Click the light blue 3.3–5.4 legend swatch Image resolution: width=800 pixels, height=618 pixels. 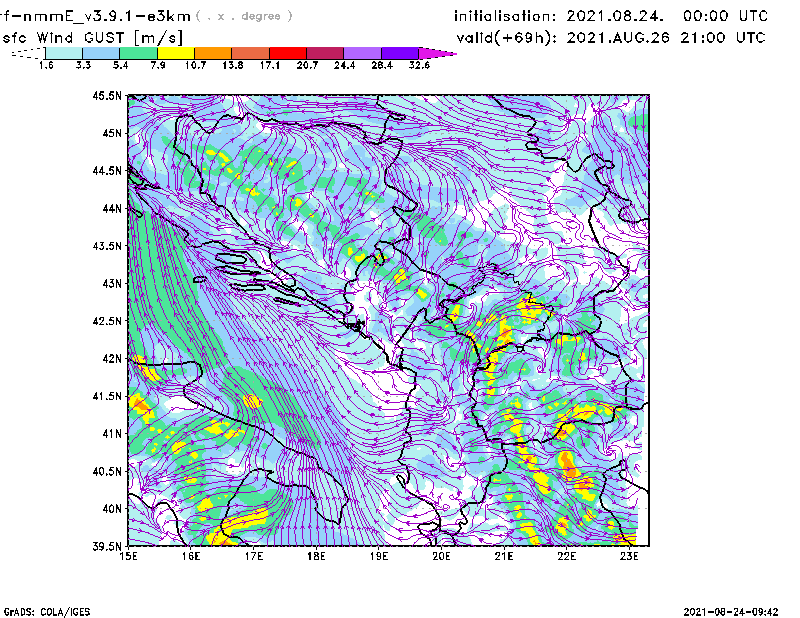[101, 53]
